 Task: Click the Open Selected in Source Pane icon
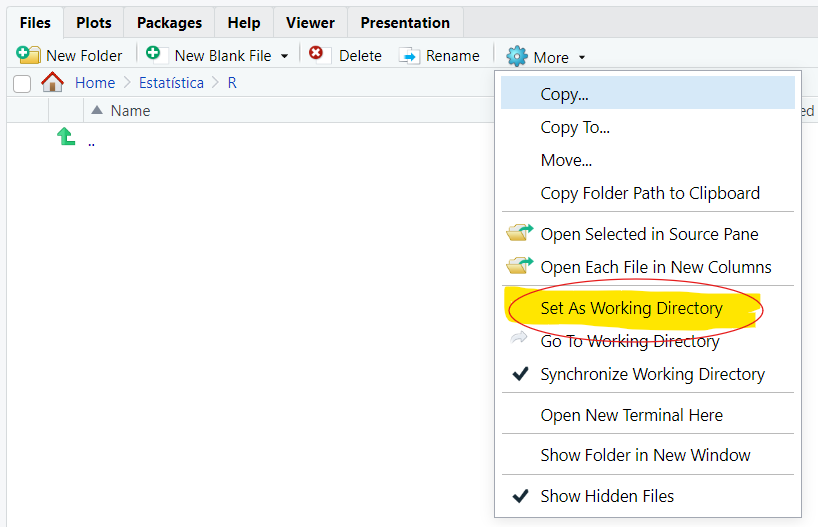point(519,233)
